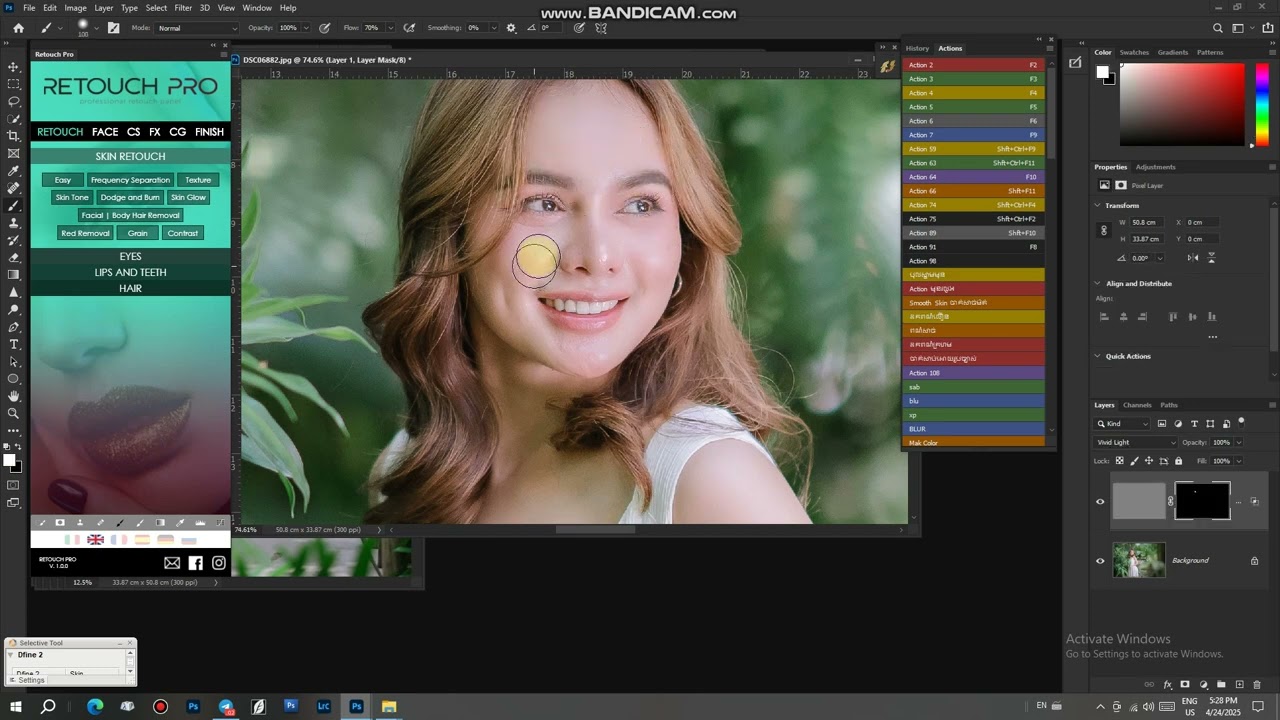Open smoothing options gear icon
This screenshot has height=720, width=1280.
pyautogui.click(x=511, y=28)
